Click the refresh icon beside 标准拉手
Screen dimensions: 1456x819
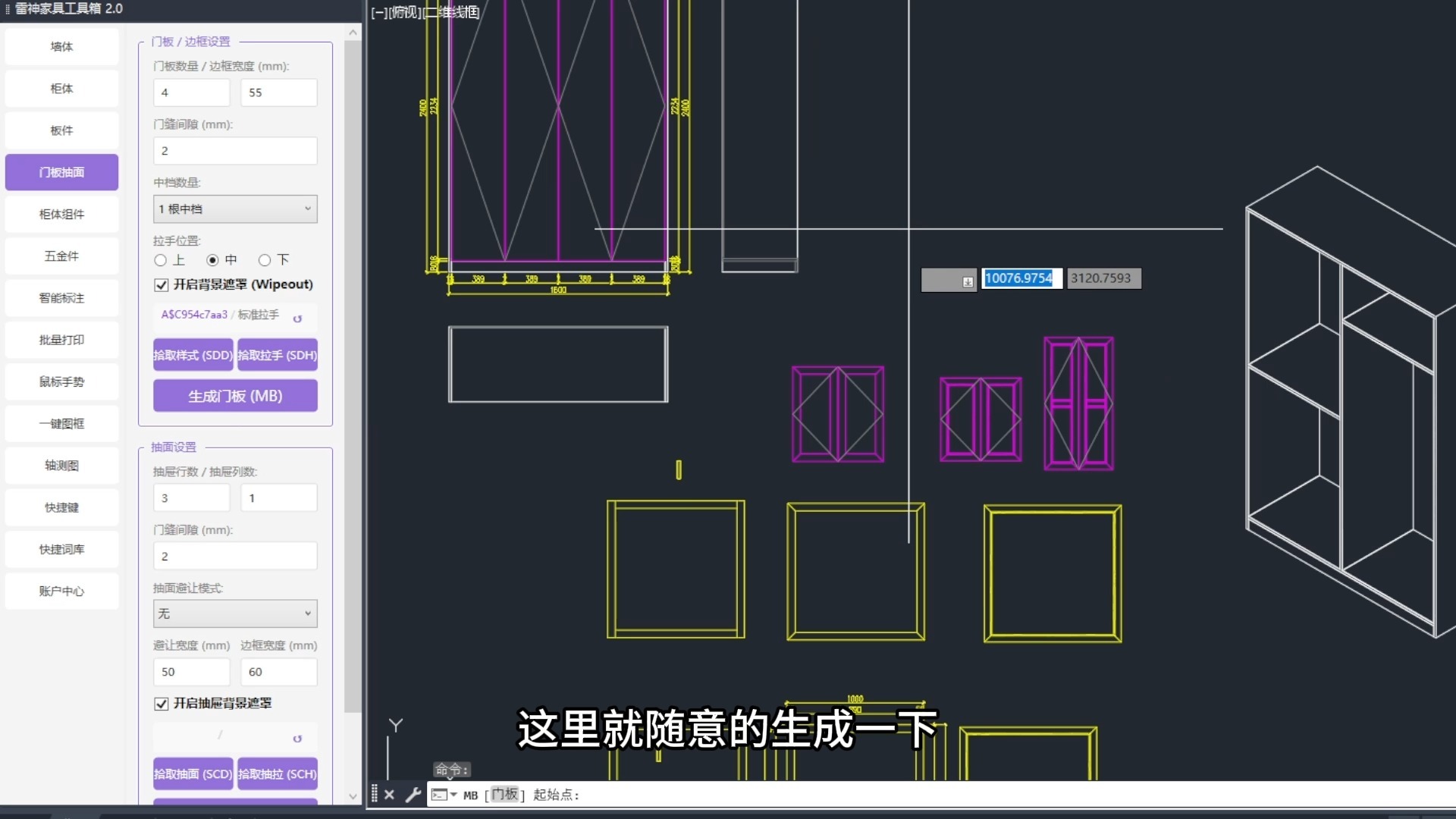point(297,318)
